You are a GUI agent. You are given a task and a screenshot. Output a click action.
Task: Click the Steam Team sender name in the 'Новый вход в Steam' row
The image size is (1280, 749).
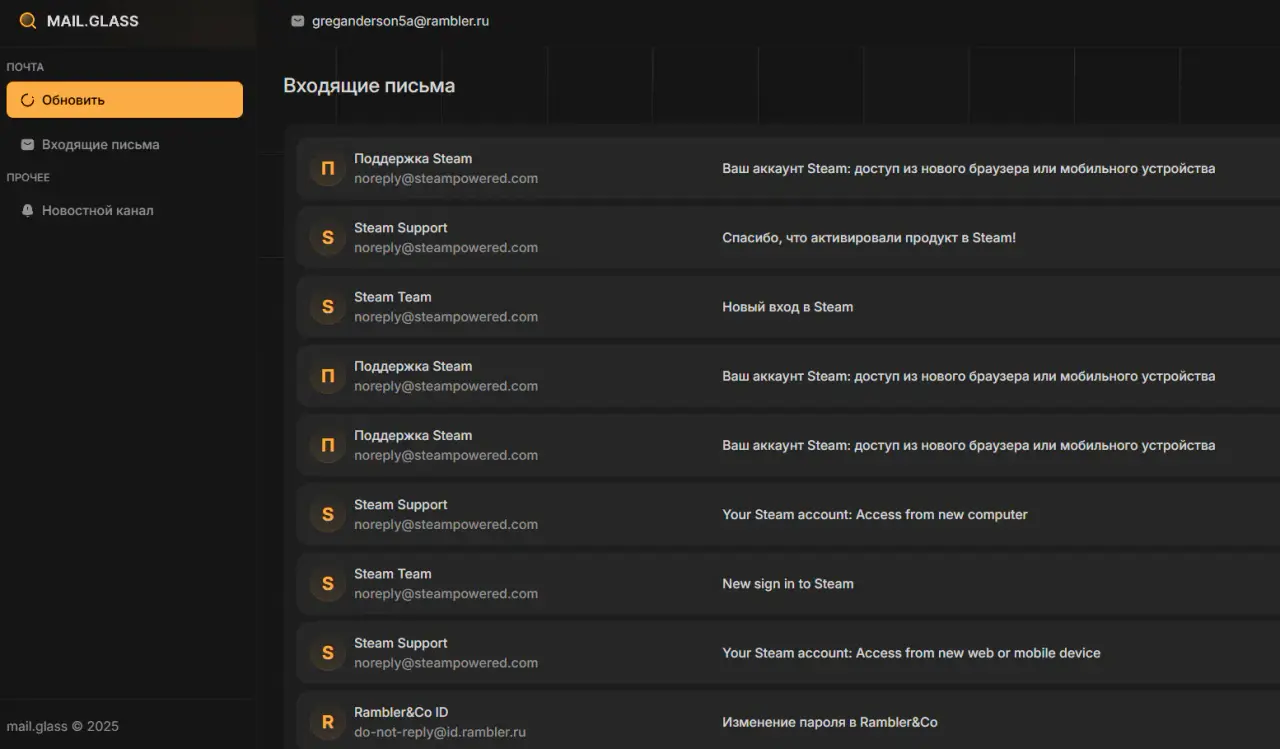click(393, 297)
